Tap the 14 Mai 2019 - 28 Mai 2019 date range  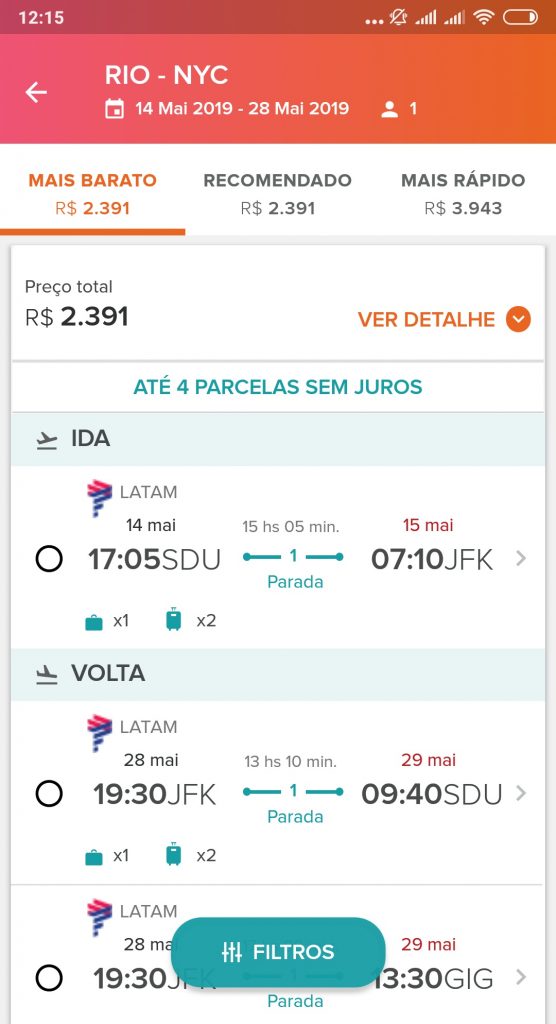pos(242,108)
